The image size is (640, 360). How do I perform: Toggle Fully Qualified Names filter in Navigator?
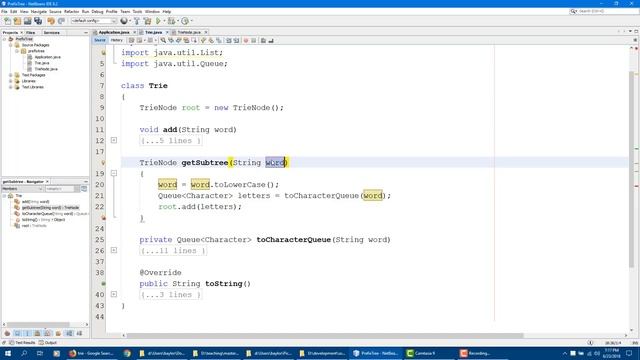[58, 333]
